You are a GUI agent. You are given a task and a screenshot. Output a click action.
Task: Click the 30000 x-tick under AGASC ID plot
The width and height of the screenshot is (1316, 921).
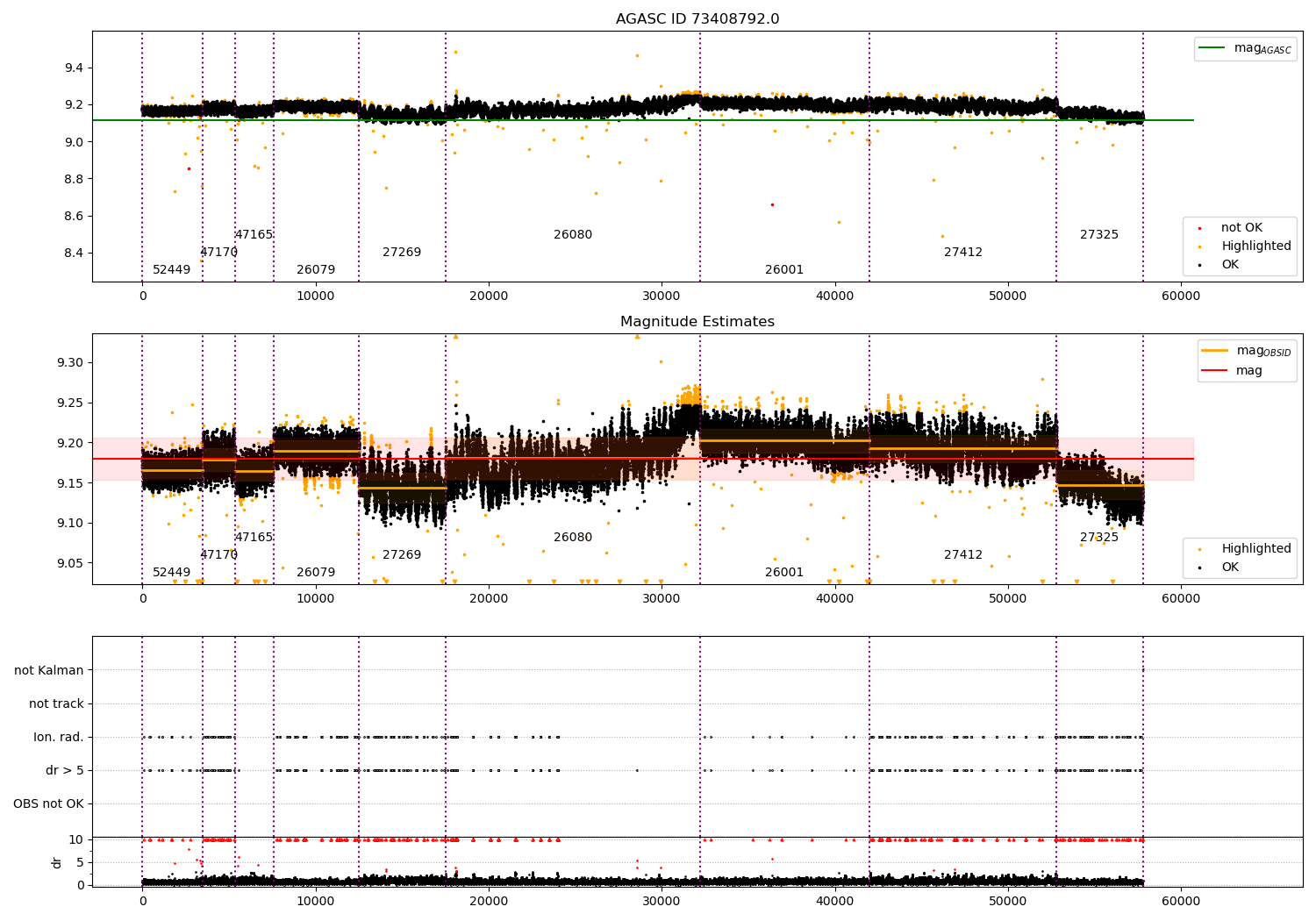(662, 296)
